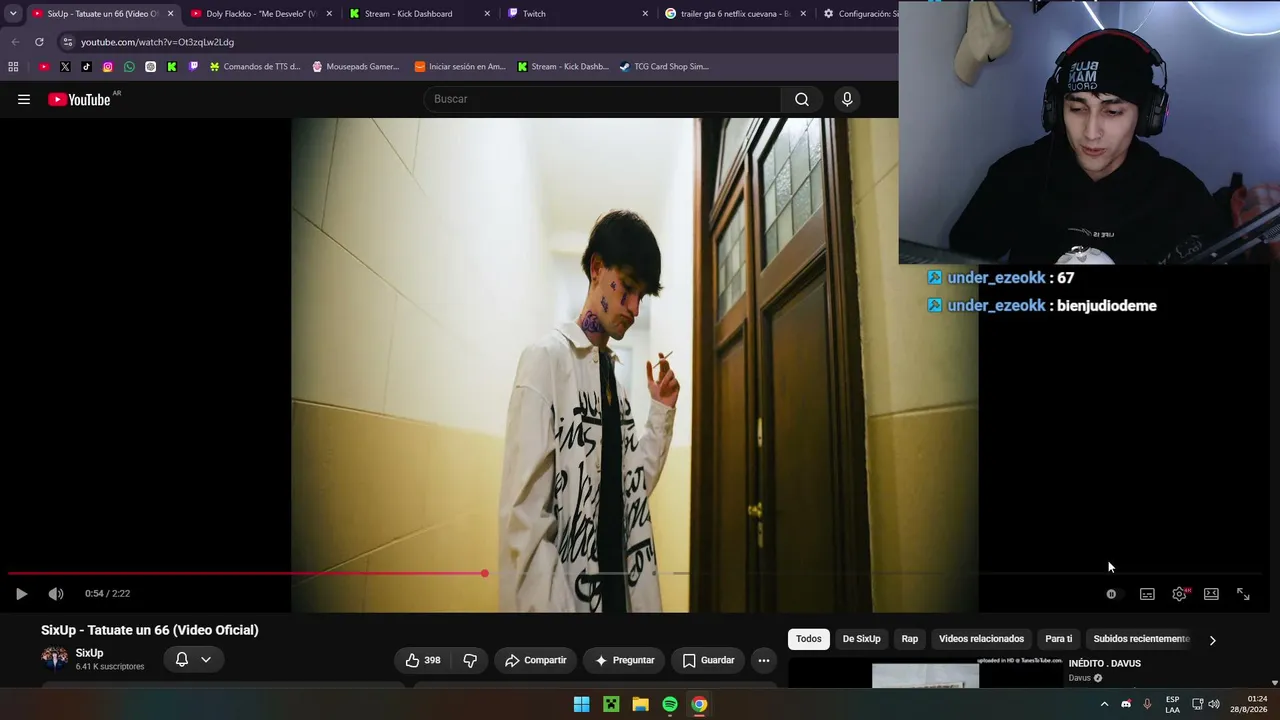Open File Explorer from the taskbar
Image resolution: width=1280 pixels, height=720 pixels.
[640, 704]
